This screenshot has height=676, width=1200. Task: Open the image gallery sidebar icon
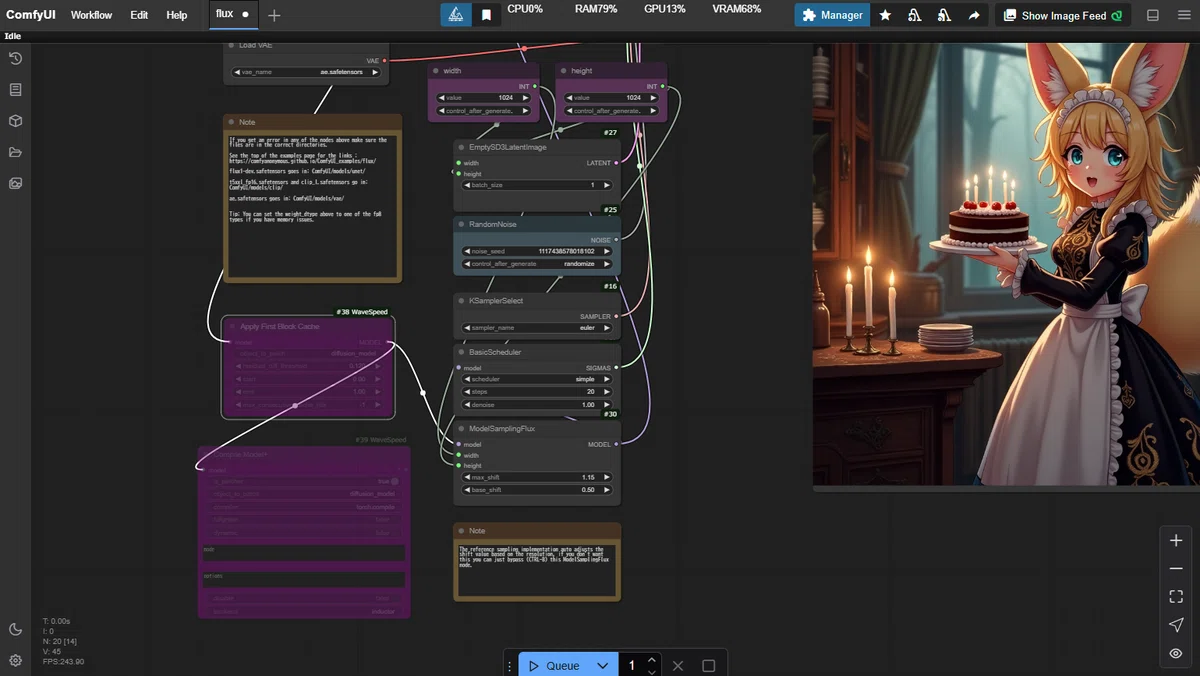tap(15, 183)
